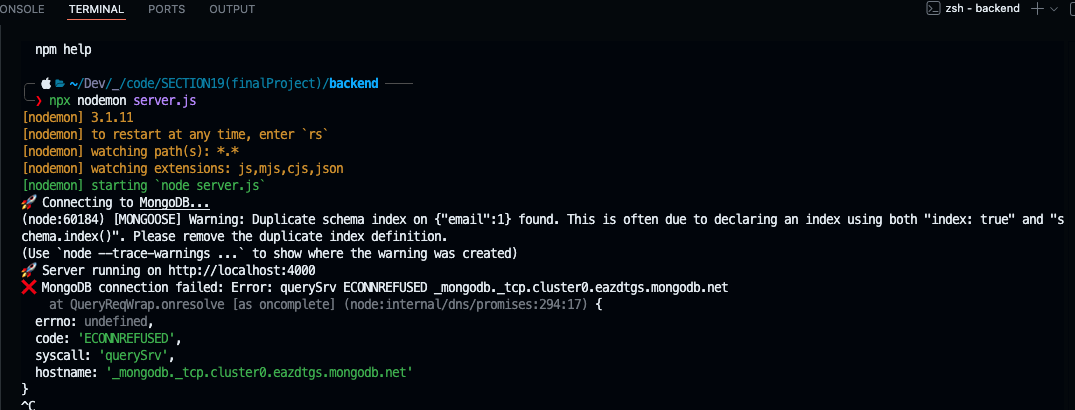Switch to the TERMINAL tab
Viewport: 1075px width, 410px height.
96,9
